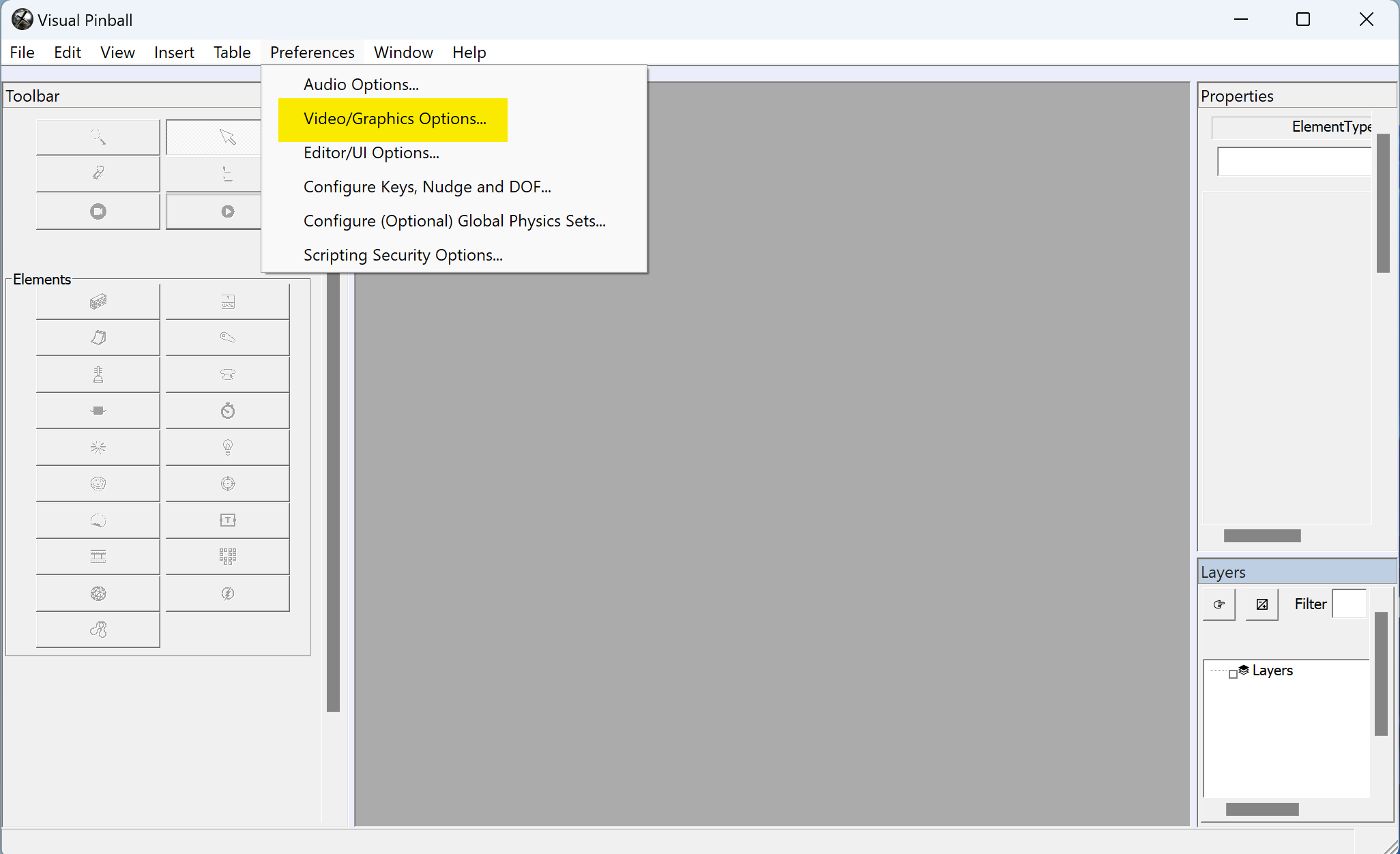Click the Magnify zoom tool button
Screen dimensions: 1400x854
tap(98, 137)
